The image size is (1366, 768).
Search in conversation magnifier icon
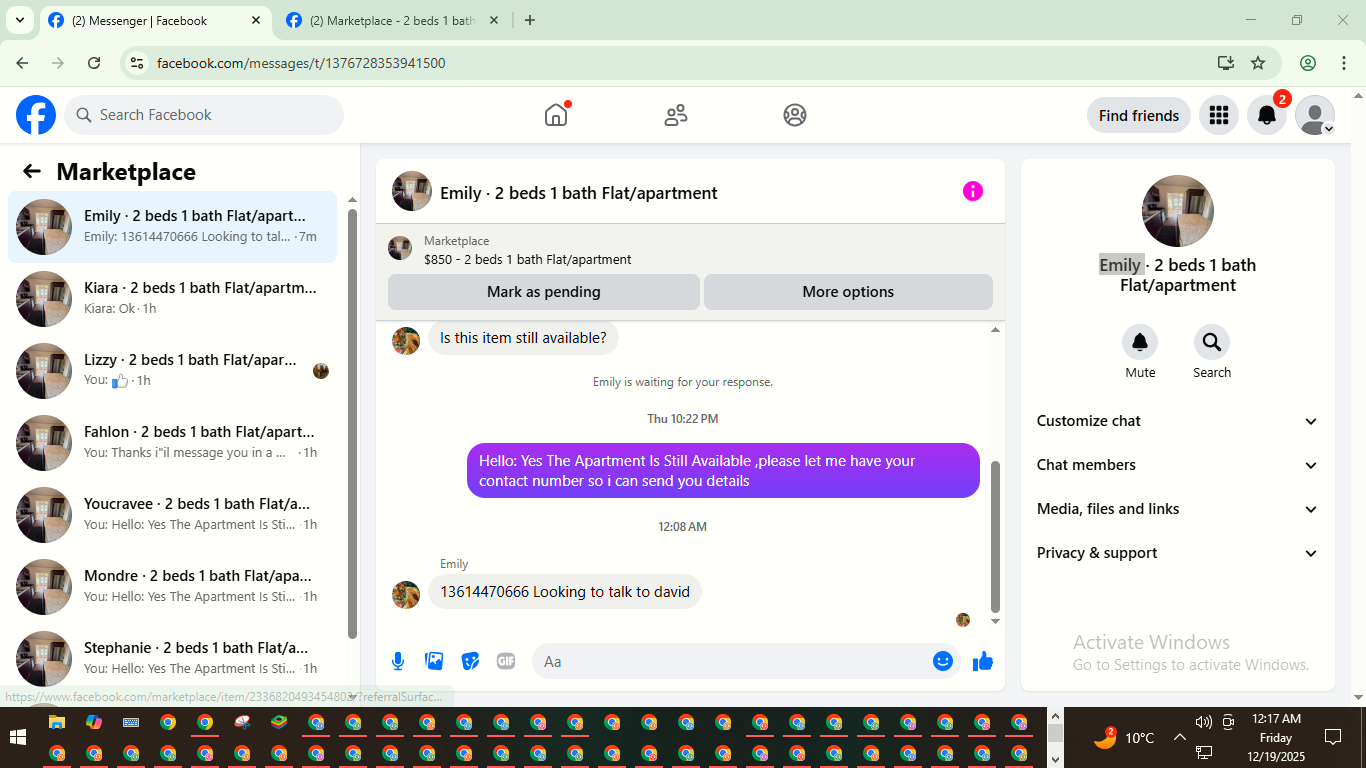tap(1212, 342)
